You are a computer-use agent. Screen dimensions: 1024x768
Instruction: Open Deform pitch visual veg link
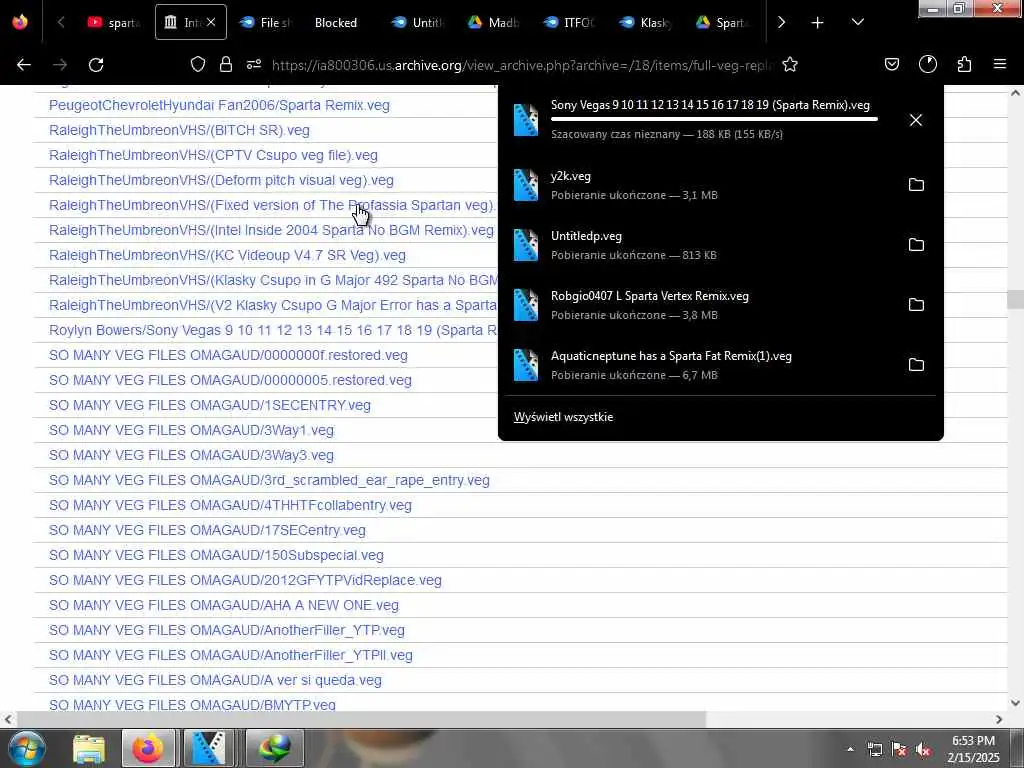[x=221, y=180]
